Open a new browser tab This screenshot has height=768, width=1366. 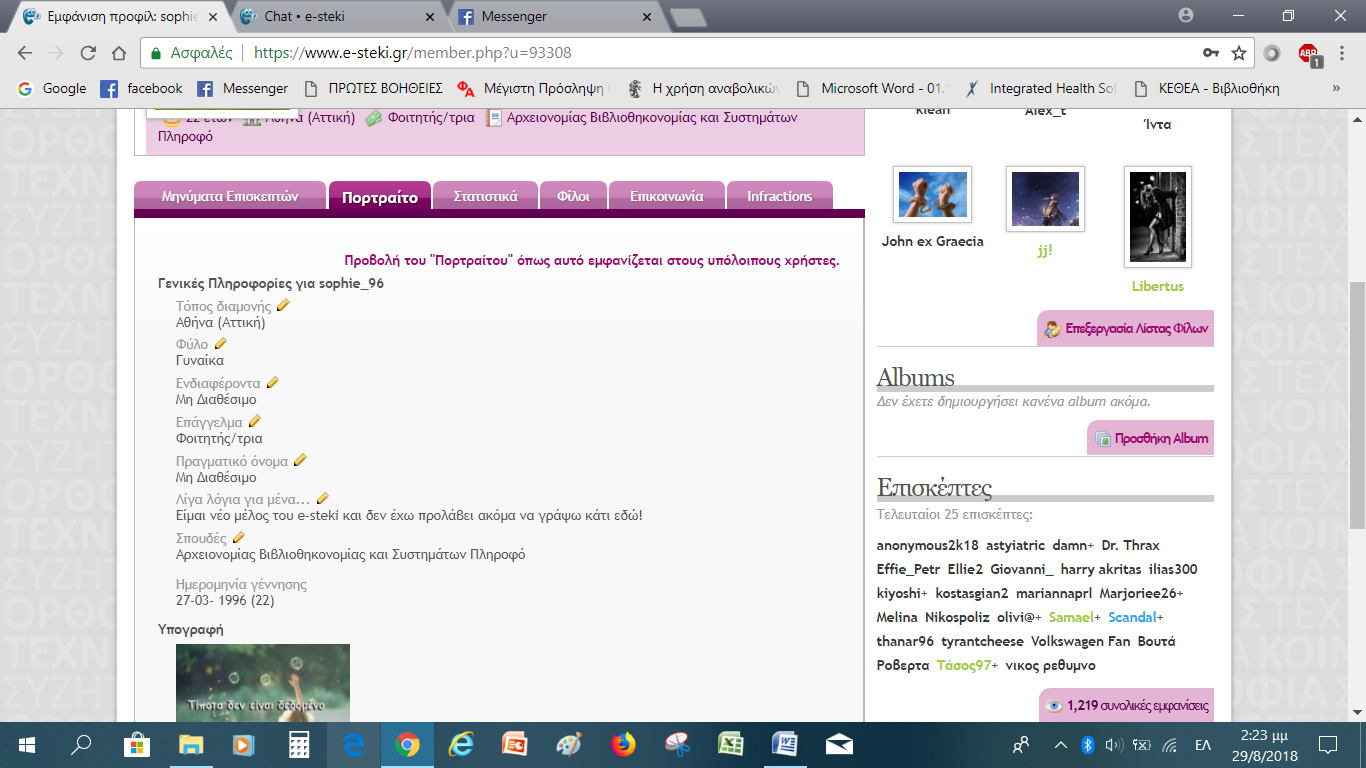686,18
